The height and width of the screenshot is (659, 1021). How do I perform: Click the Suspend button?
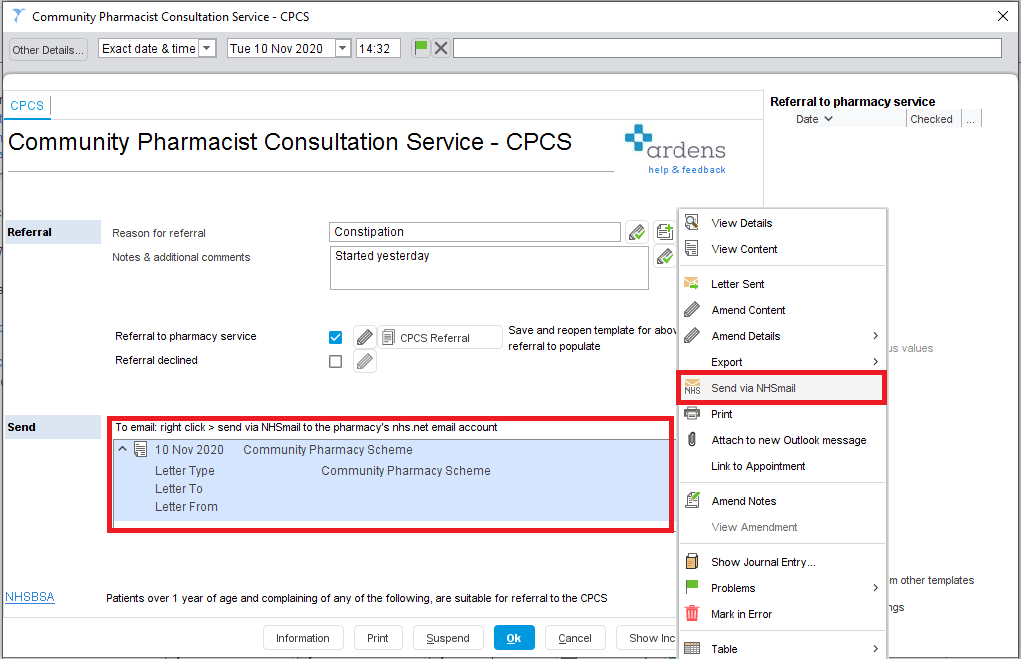448,638
